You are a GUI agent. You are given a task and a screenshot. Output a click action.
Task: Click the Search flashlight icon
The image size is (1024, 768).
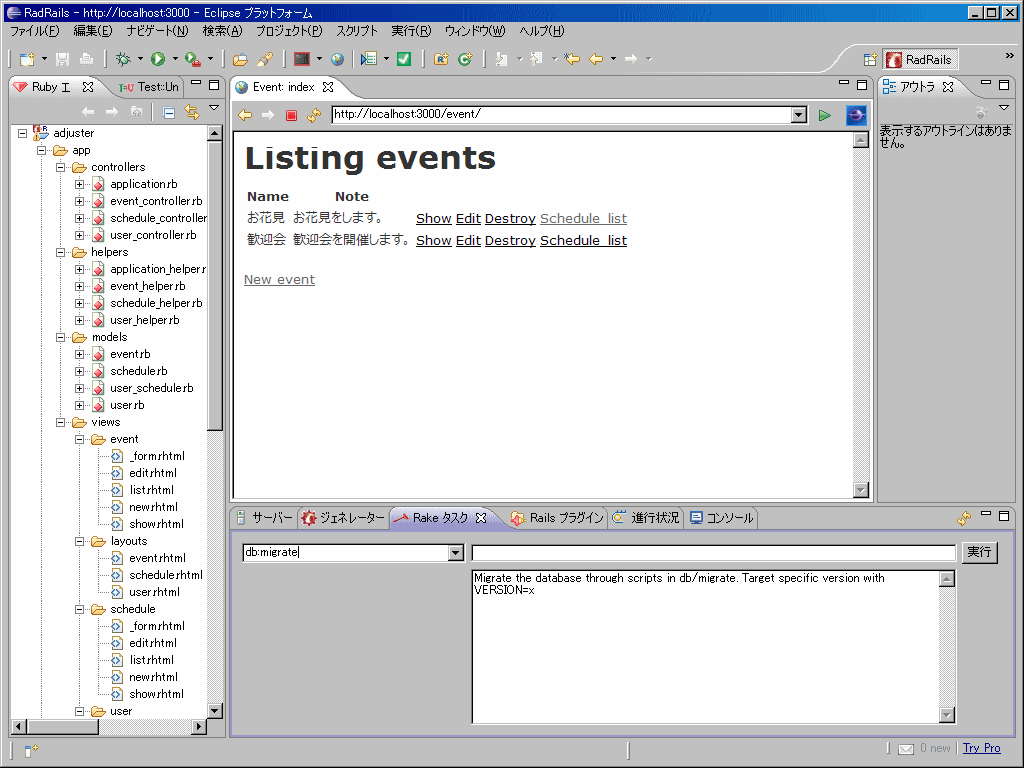click(264, 59)
